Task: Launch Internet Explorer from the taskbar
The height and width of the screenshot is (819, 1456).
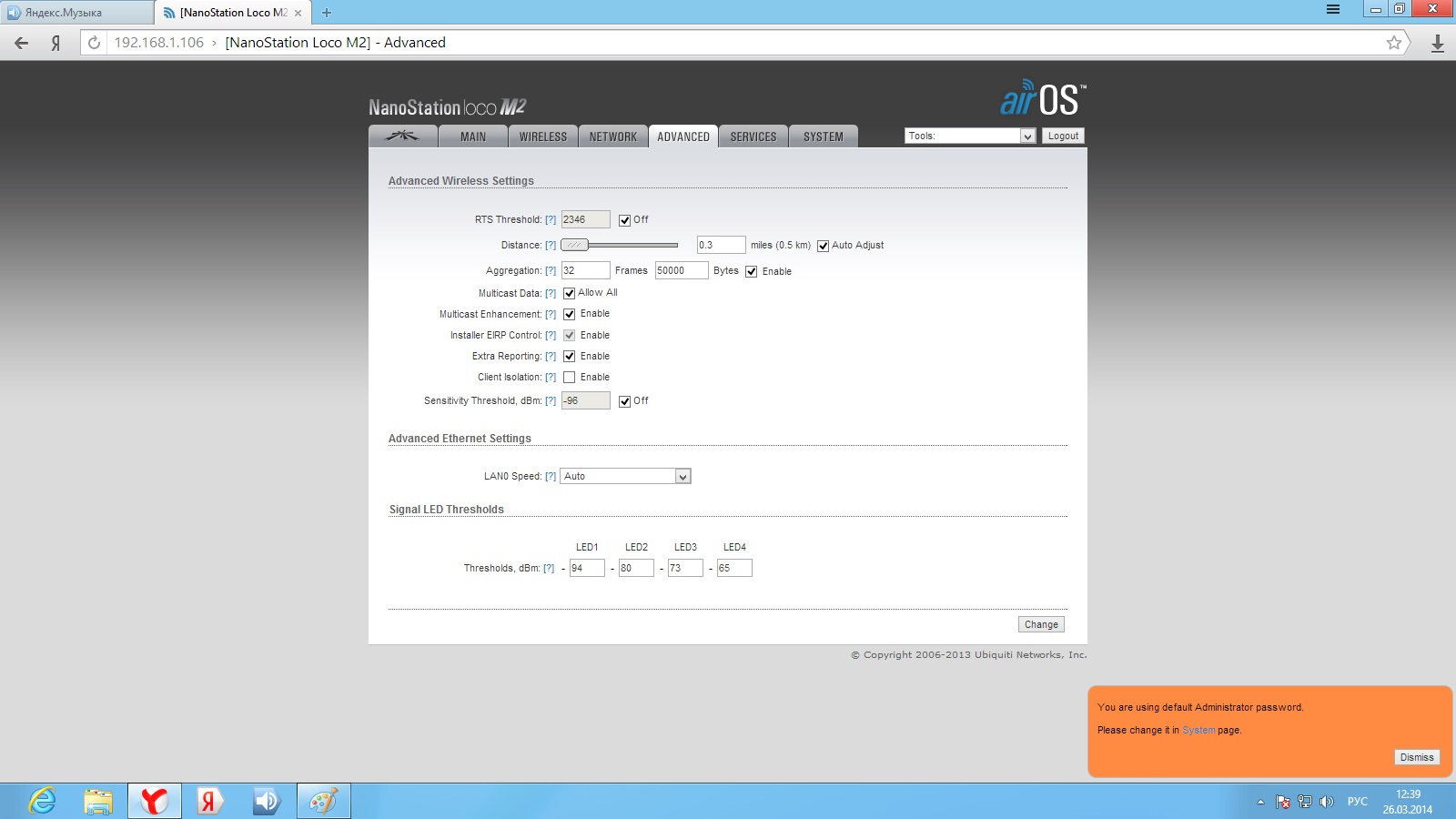Action: 42,801
